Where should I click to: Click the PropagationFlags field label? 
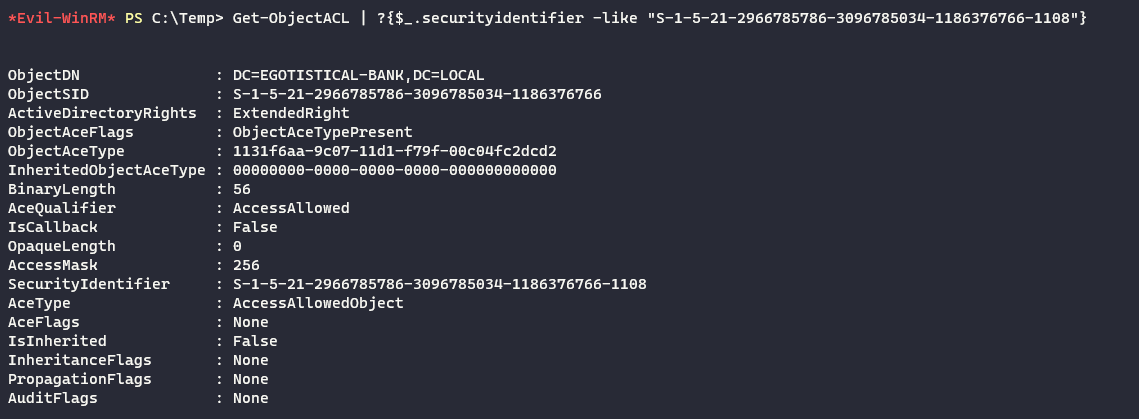80,379
